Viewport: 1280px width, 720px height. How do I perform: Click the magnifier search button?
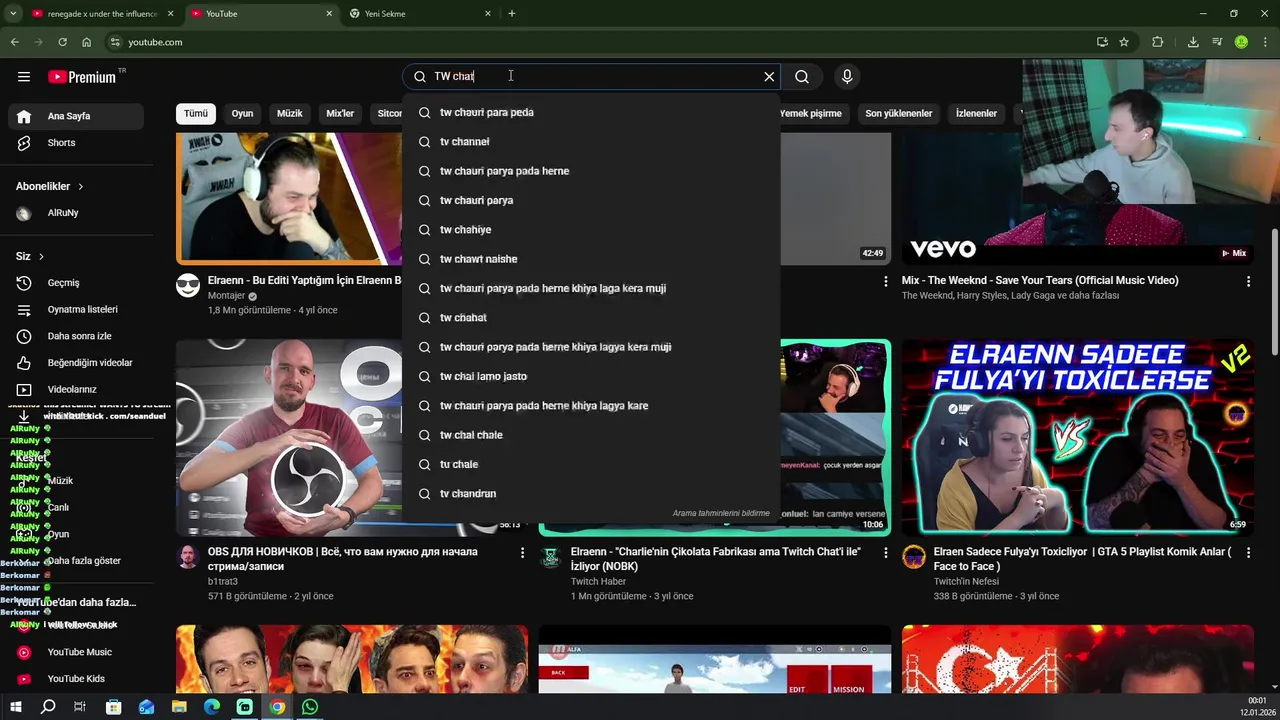point(802,76)
